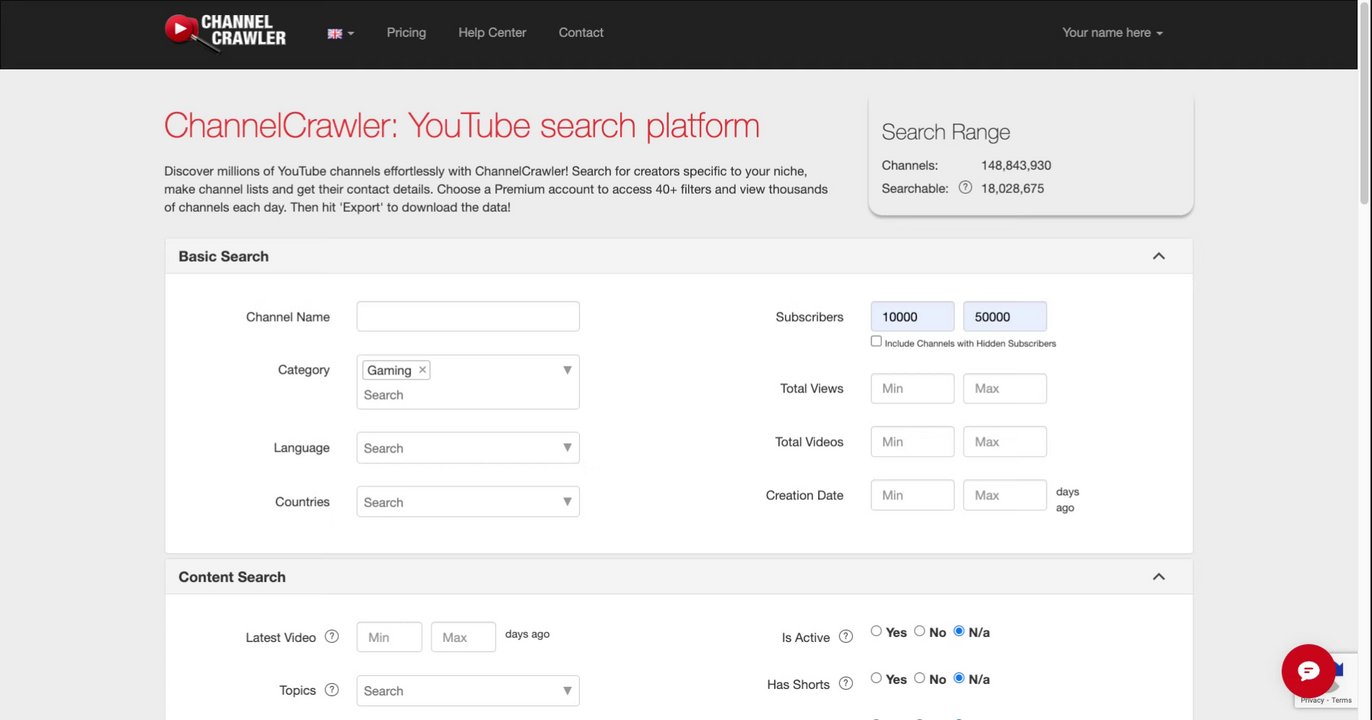Open the Countries dropdown

click(468, 502)
